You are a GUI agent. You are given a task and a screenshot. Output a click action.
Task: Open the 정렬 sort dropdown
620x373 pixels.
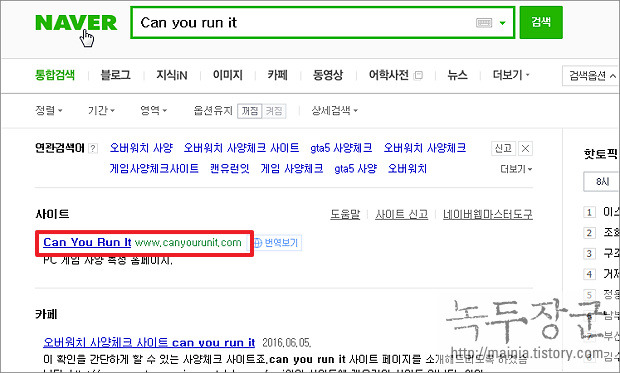coord(49,110)
